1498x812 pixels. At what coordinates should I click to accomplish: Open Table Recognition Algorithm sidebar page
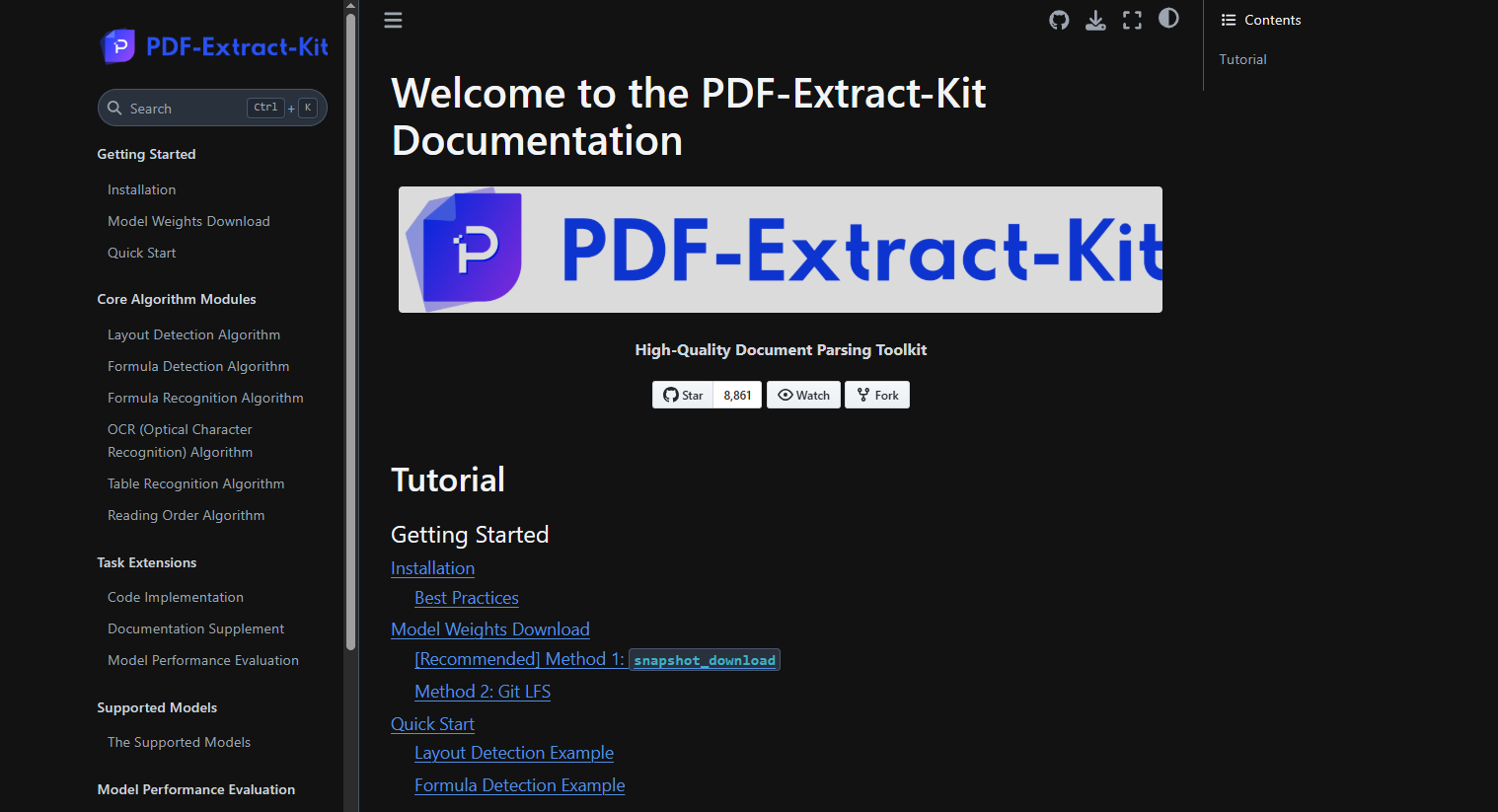point(195,483)
